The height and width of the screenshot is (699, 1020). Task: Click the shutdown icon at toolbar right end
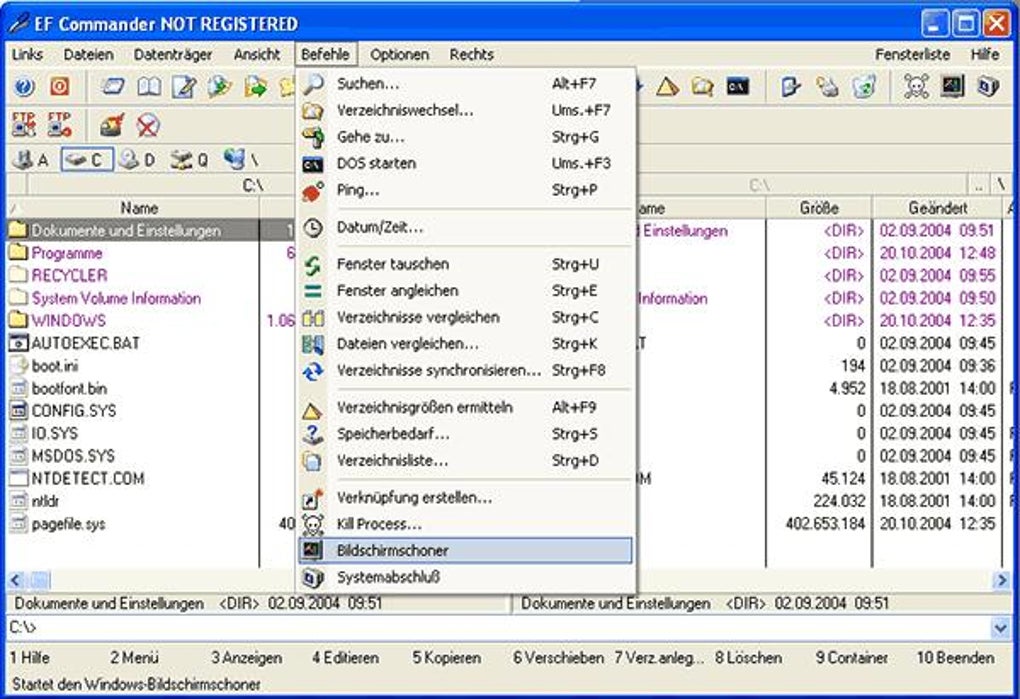[x=987, y=86]
